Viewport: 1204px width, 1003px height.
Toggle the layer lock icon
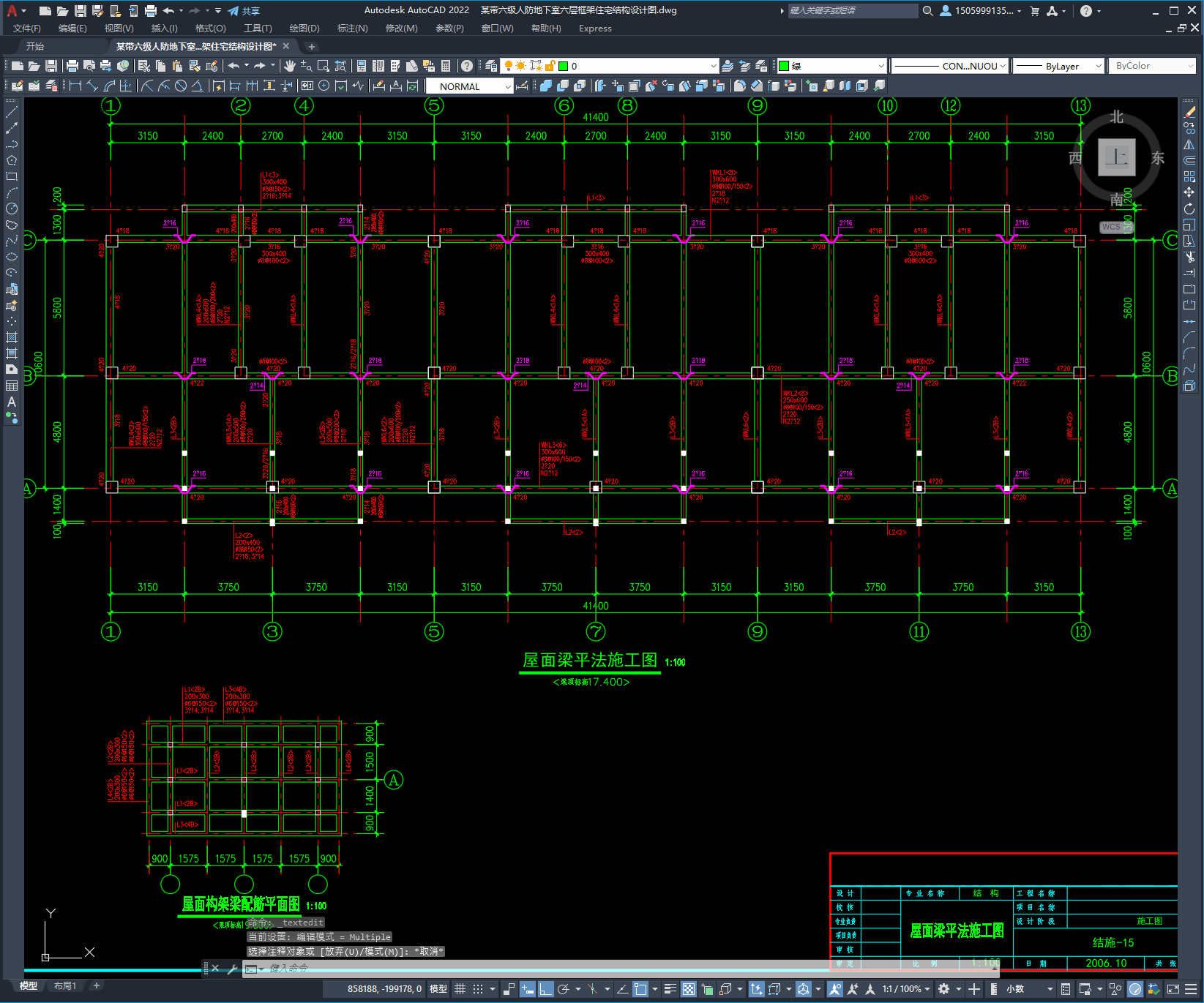point(550,66)
